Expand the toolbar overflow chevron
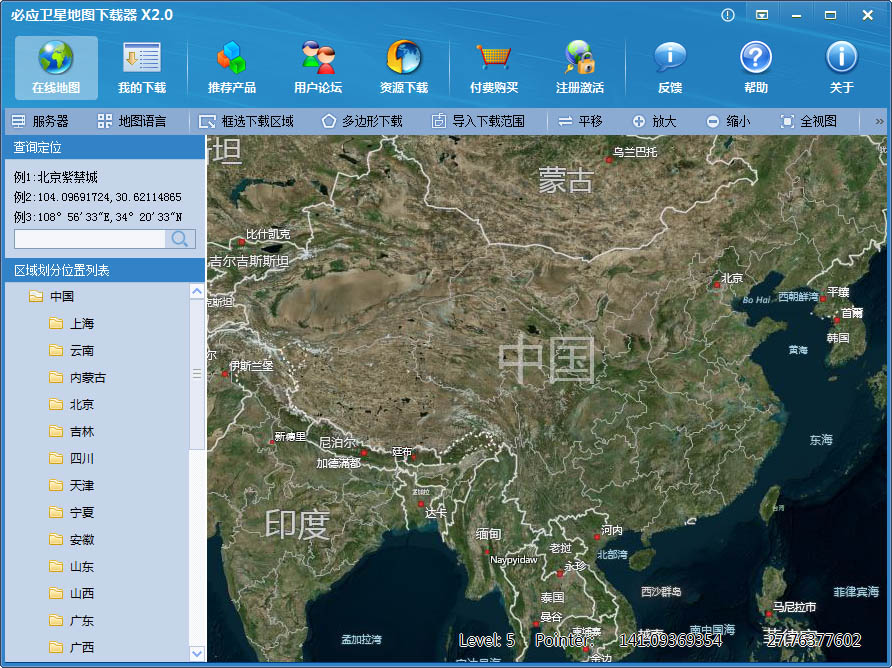Viewport: 892px width, 668px height. click(879, 121)
